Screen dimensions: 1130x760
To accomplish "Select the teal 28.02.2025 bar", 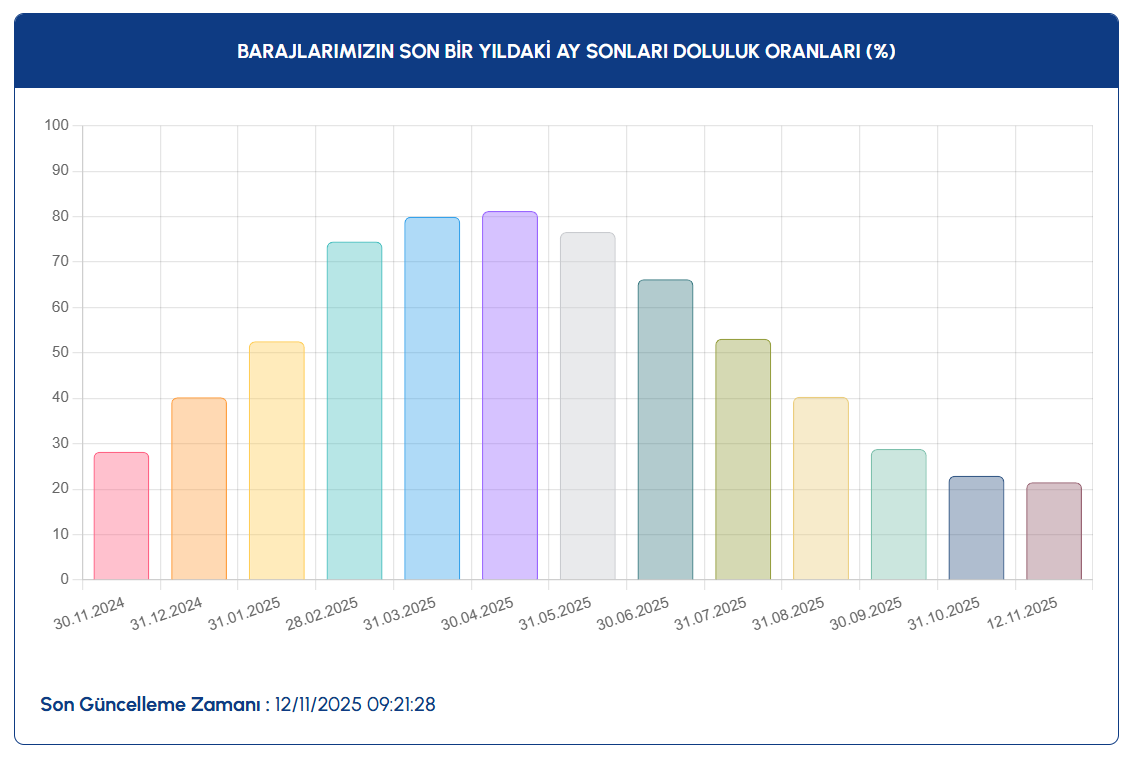I will (x=354, y=411).
